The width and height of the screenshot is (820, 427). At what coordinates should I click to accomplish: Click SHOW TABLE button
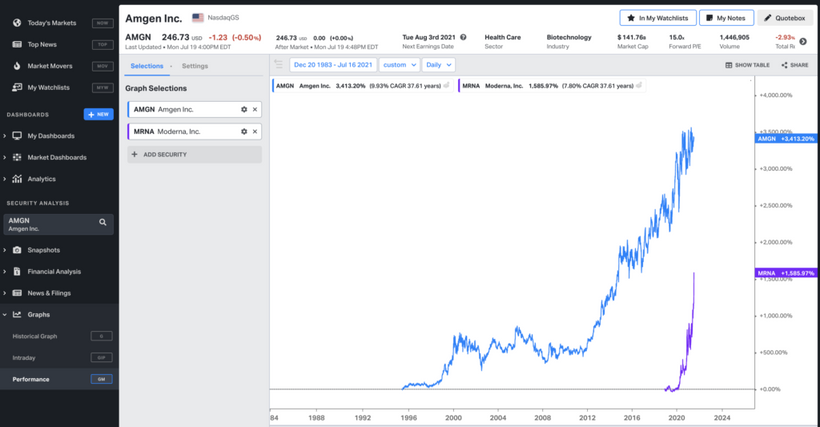[x=747, y=65]
